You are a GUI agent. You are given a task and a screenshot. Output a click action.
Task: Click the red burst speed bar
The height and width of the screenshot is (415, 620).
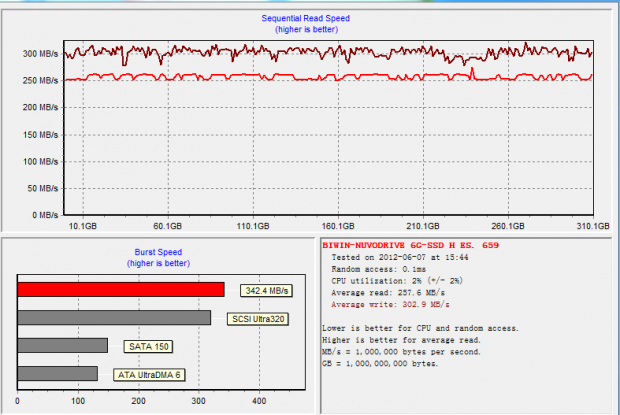click(x=121, y=289)
